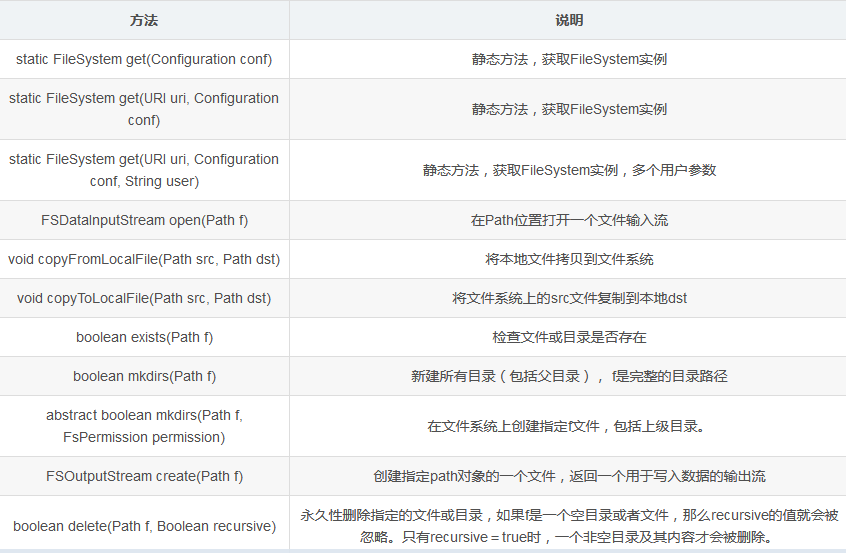Click description next to get(Configuration conf) row
Screen dimensions: 846x553
(569, 59)
